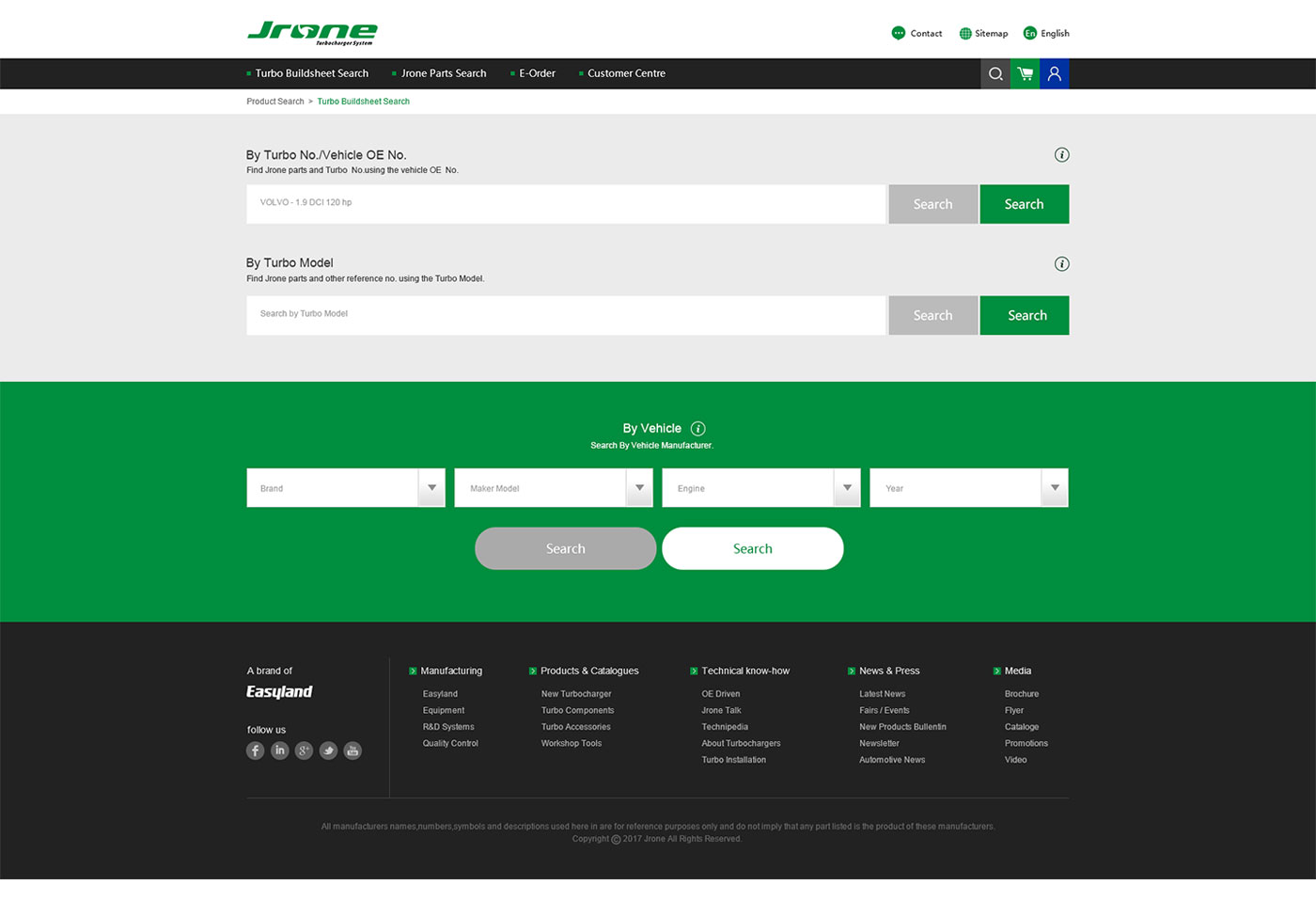The image size is (1316, 901).
Task: Open the search magnifier icon in navbar
Action: (x=995, y=73)
